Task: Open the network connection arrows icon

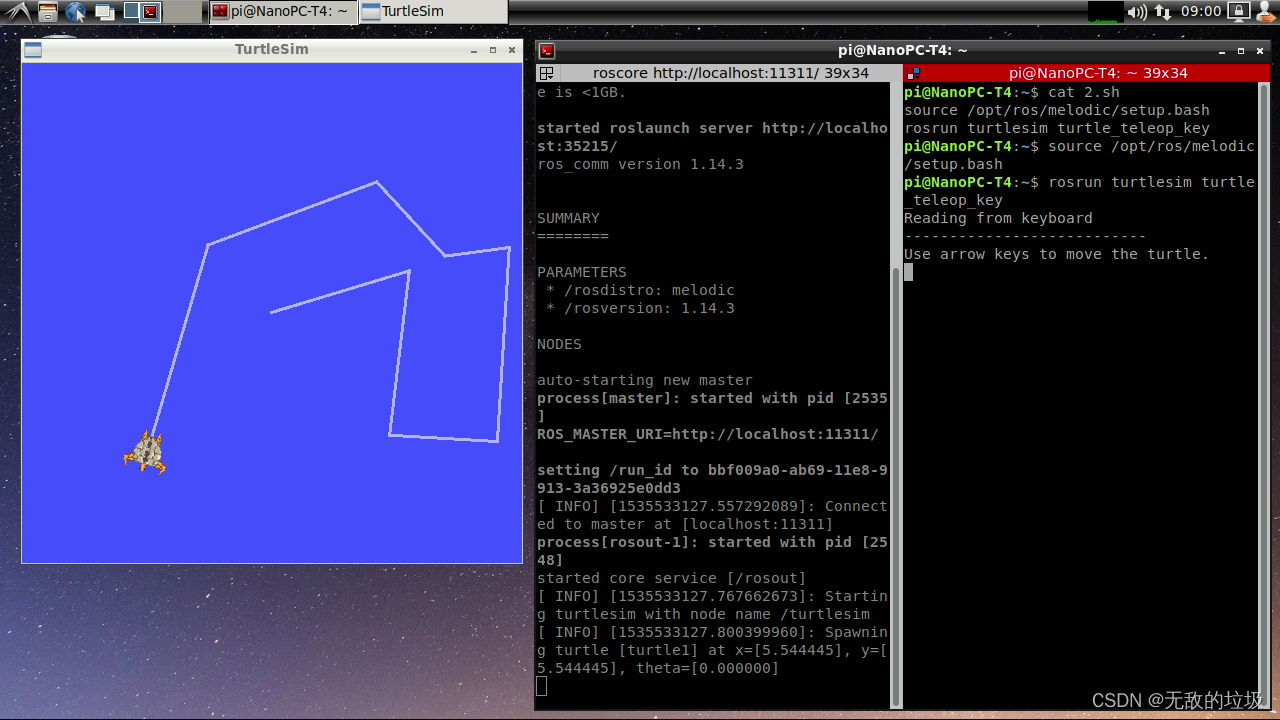Action: pyautogui.click(x=1163, y=12)
